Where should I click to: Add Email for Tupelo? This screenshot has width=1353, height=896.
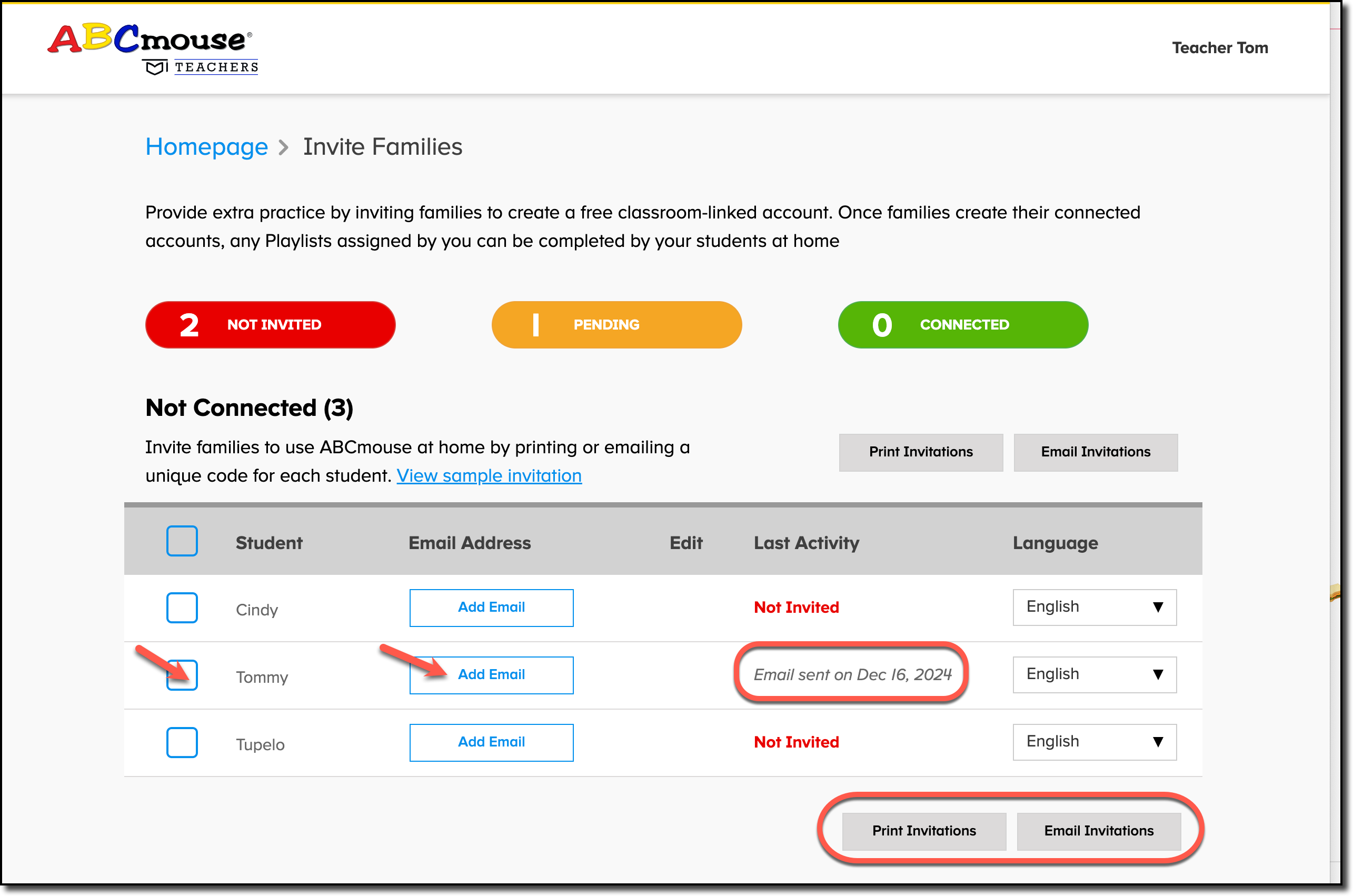(491, 742)
